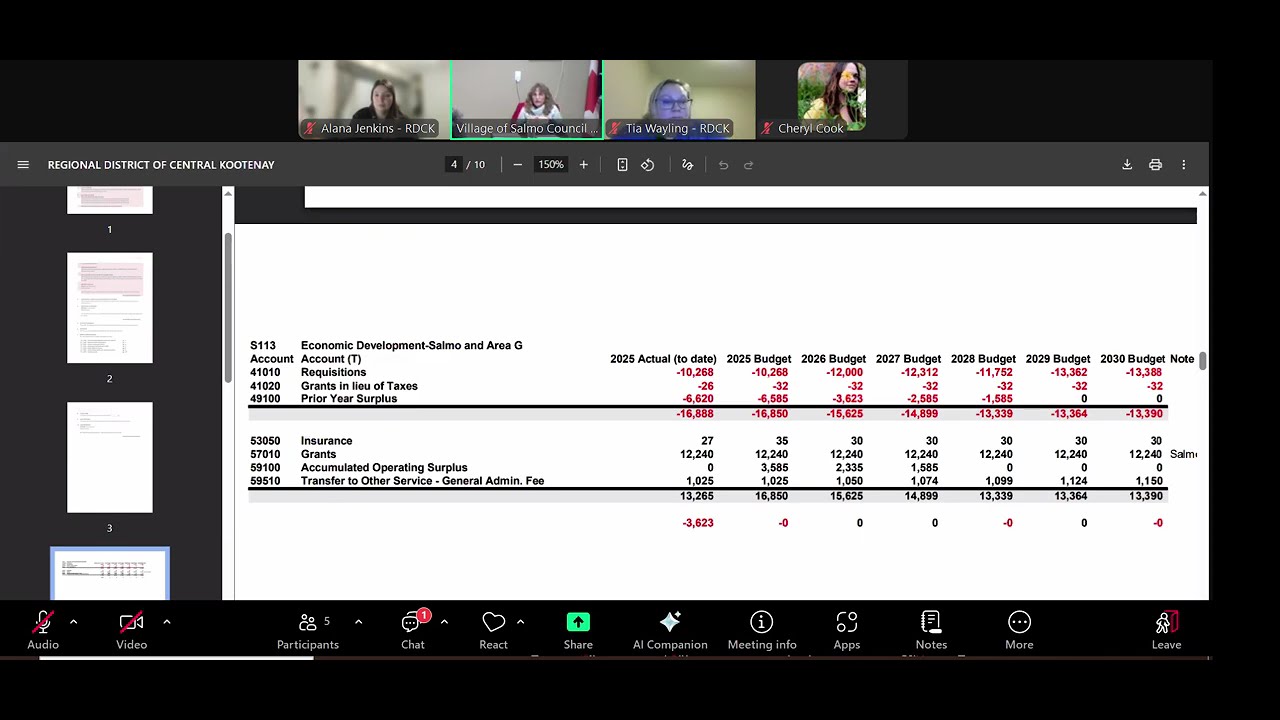
Task: Expand the reactions options arrow
Action: coord(520,622)
